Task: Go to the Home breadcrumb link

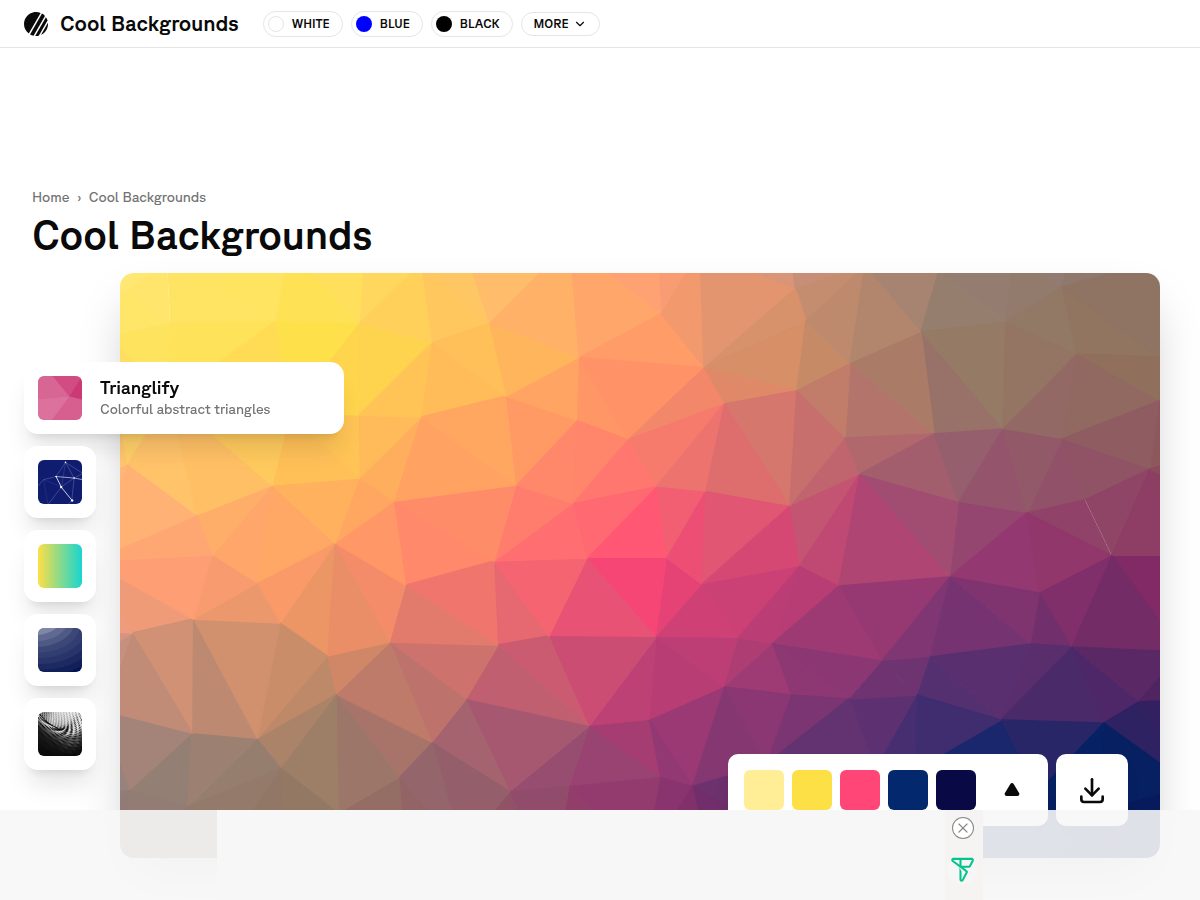Action: 51,197
